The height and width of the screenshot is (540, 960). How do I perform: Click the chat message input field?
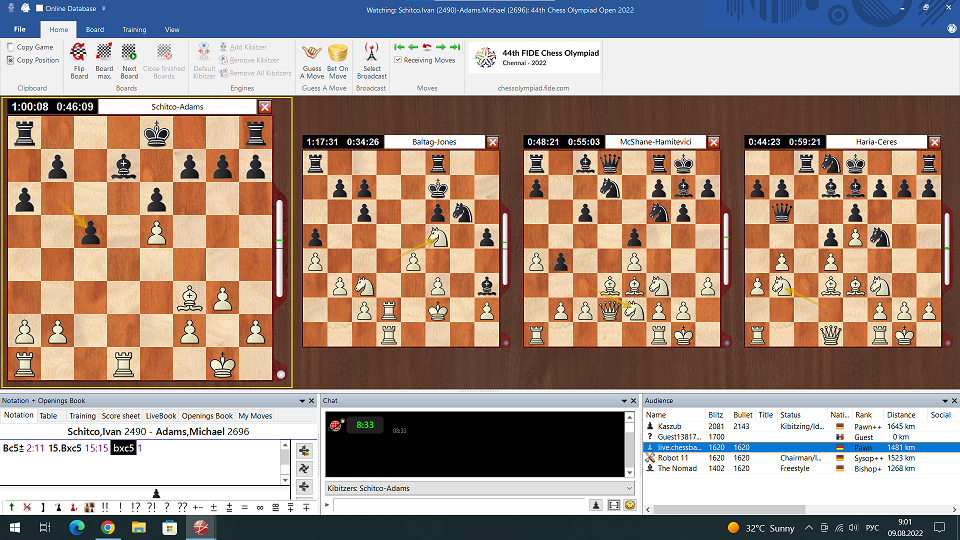(460, 505)
